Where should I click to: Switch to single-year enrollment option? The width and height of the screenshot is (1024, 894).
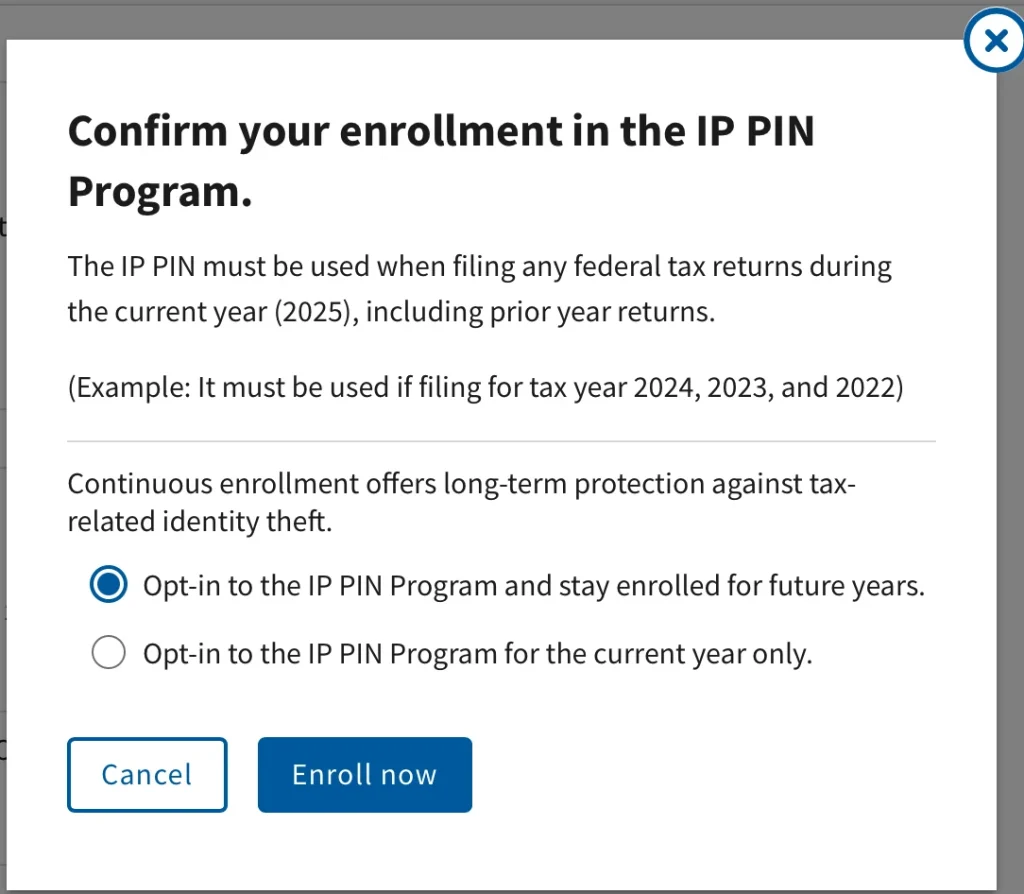click(x=108, y=652)
